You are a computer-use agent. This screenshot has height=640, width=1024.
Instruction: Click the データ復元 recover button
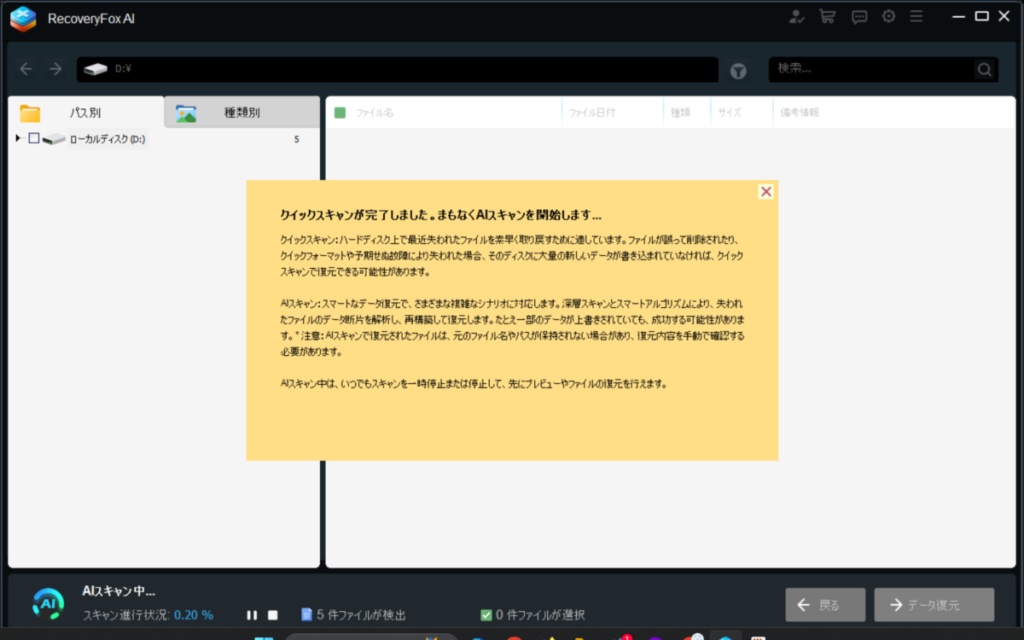934,605
